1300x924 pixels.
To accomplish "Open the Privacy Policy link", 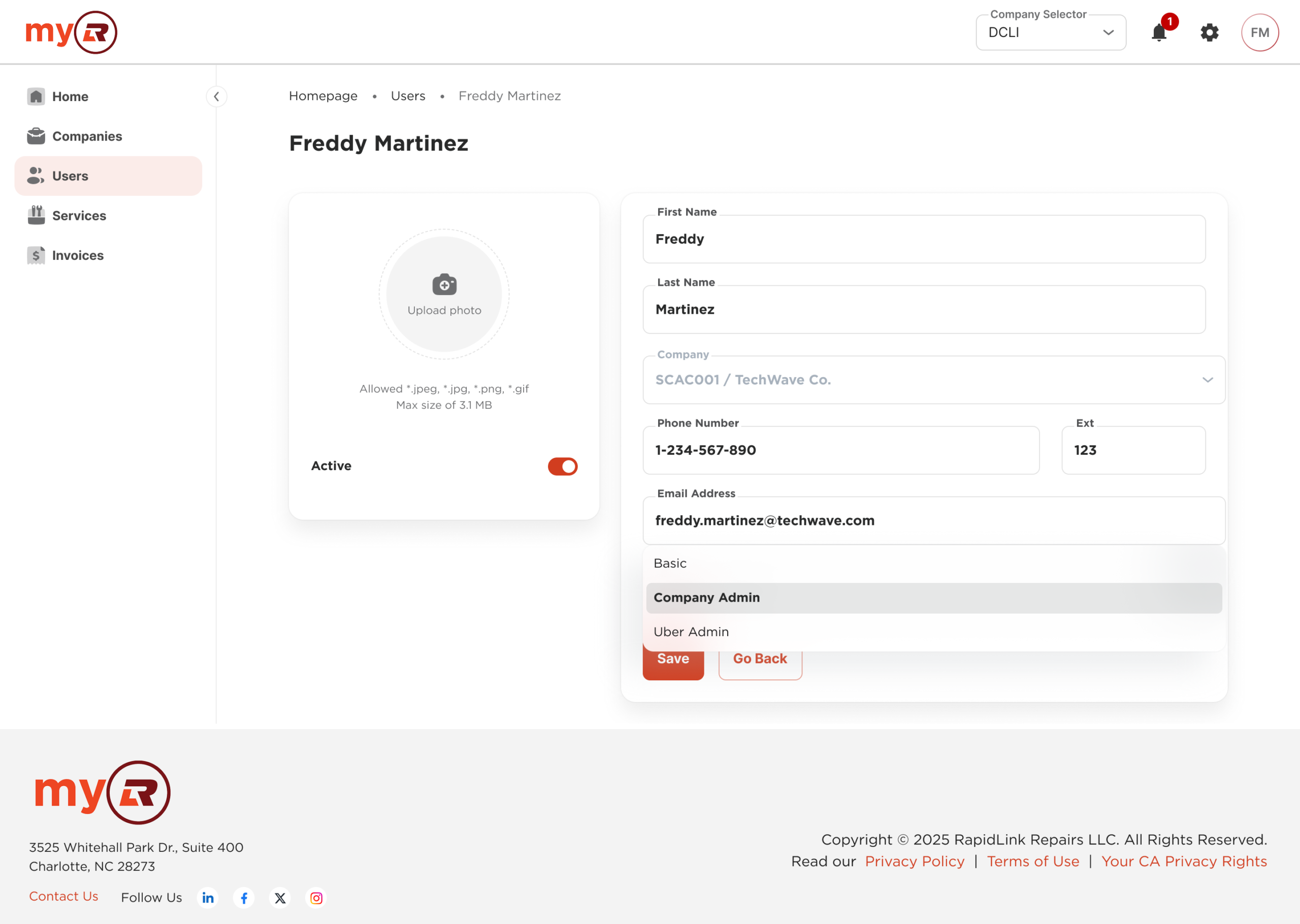I will pos(914,861).
